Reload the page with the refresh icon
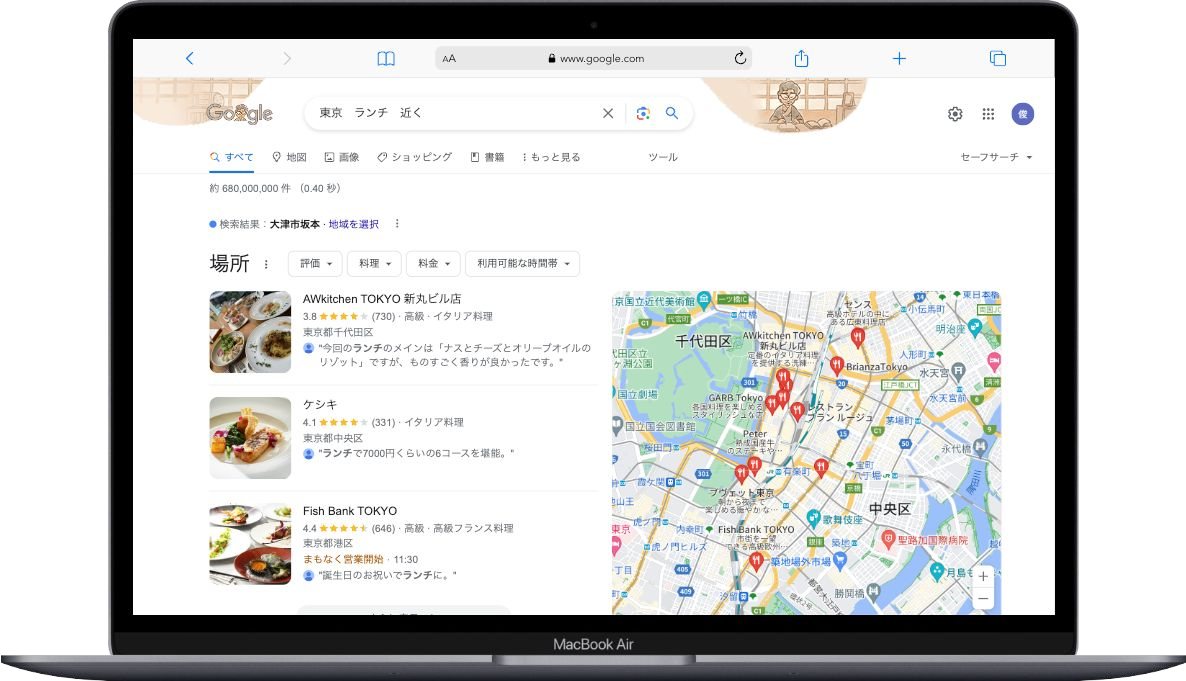Image resolution: width=1186 pixels, height=681 pixels. click(740, 58)
